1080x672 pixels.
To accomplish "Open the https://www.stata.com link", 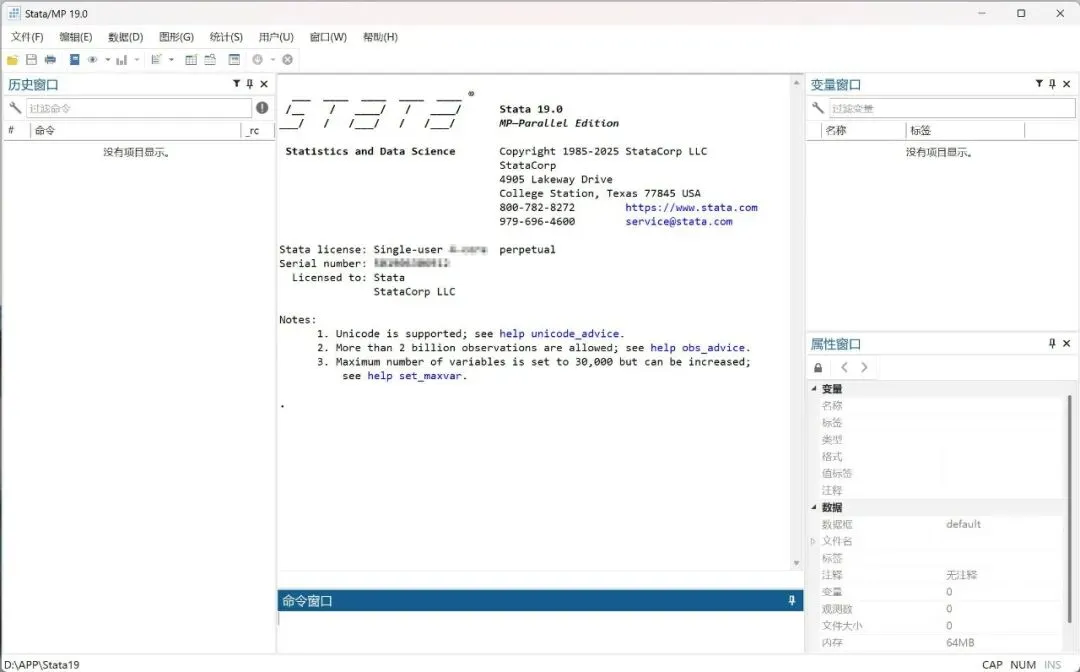I will coord(692,207).
